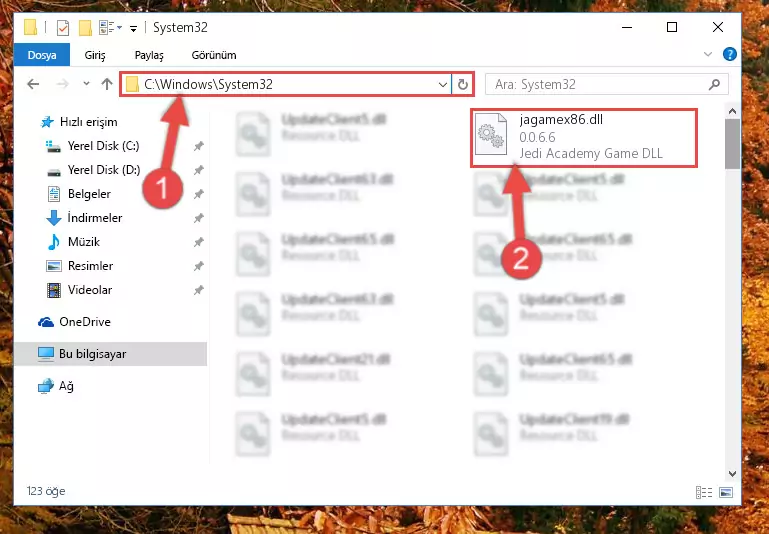Open Yerel Disk (D:) in sidebar
Viewport: 769px width, 534px height.
(103, 170)
